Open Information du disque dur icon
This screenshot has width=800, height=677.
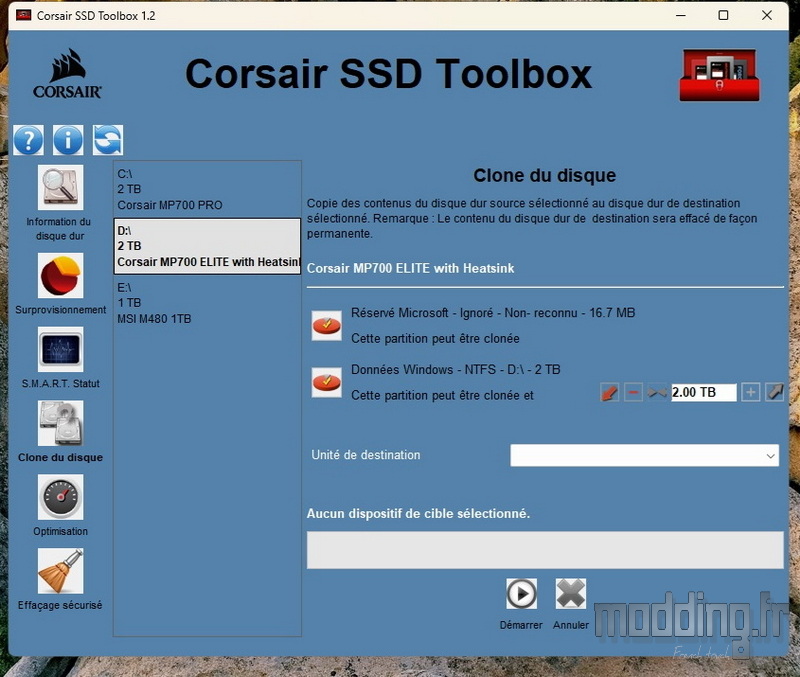60,187
